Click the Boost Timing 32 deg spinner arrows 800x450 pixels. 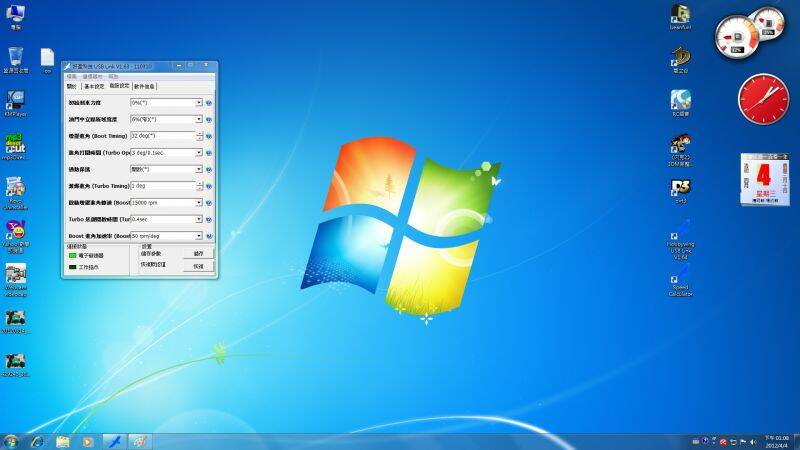coord(199,136)
